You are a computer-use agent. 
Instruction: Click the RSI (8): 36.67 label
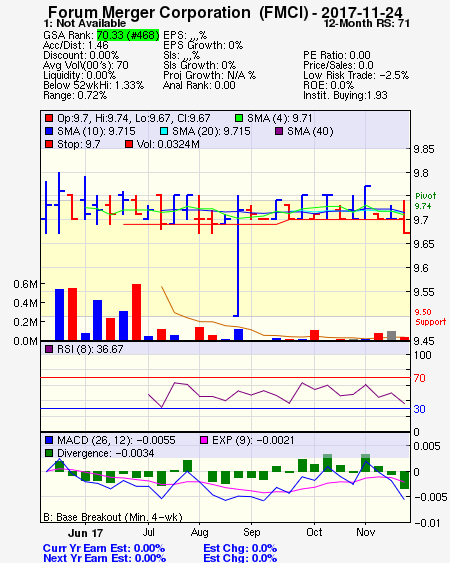coord(90,349)
